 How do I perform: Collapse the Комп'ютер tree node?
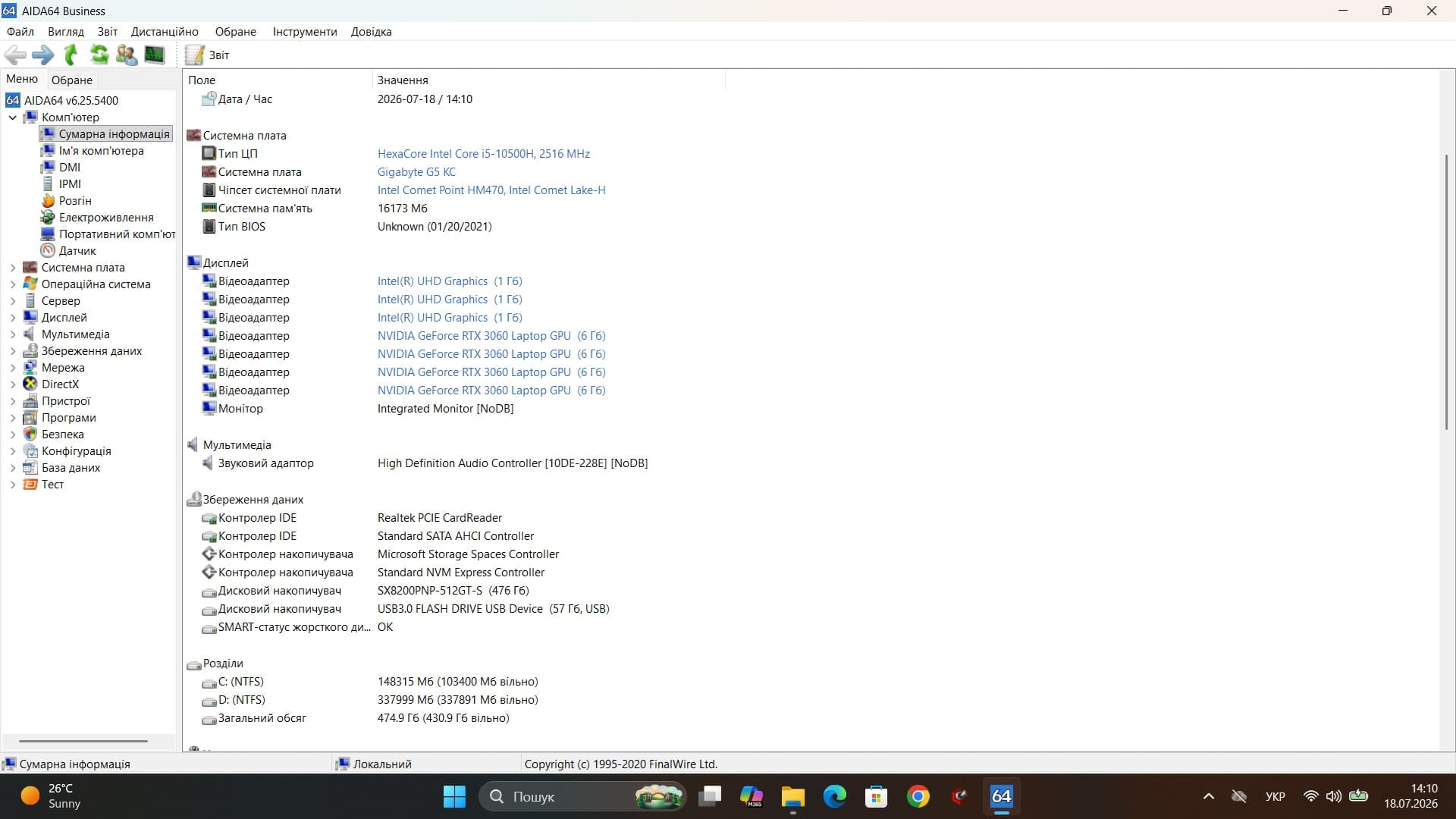12,118
